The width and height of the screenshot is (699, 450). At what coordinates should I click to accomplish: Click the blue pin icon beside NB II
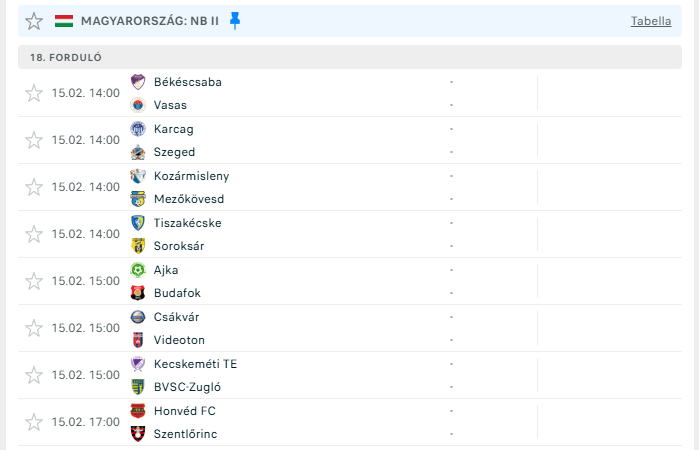click(235, 21)
